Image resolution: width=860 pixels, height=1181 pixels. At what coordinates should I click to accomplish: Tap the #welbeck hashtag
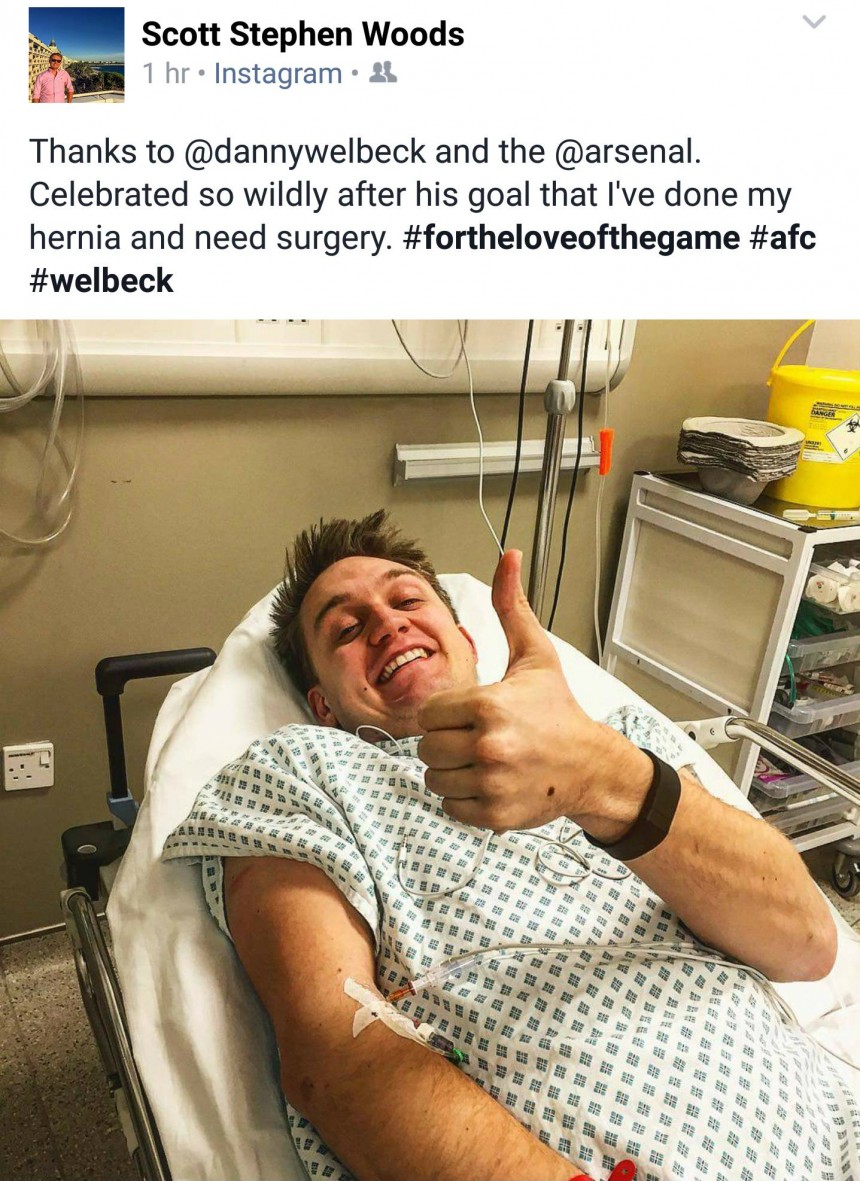click(102, 281)
